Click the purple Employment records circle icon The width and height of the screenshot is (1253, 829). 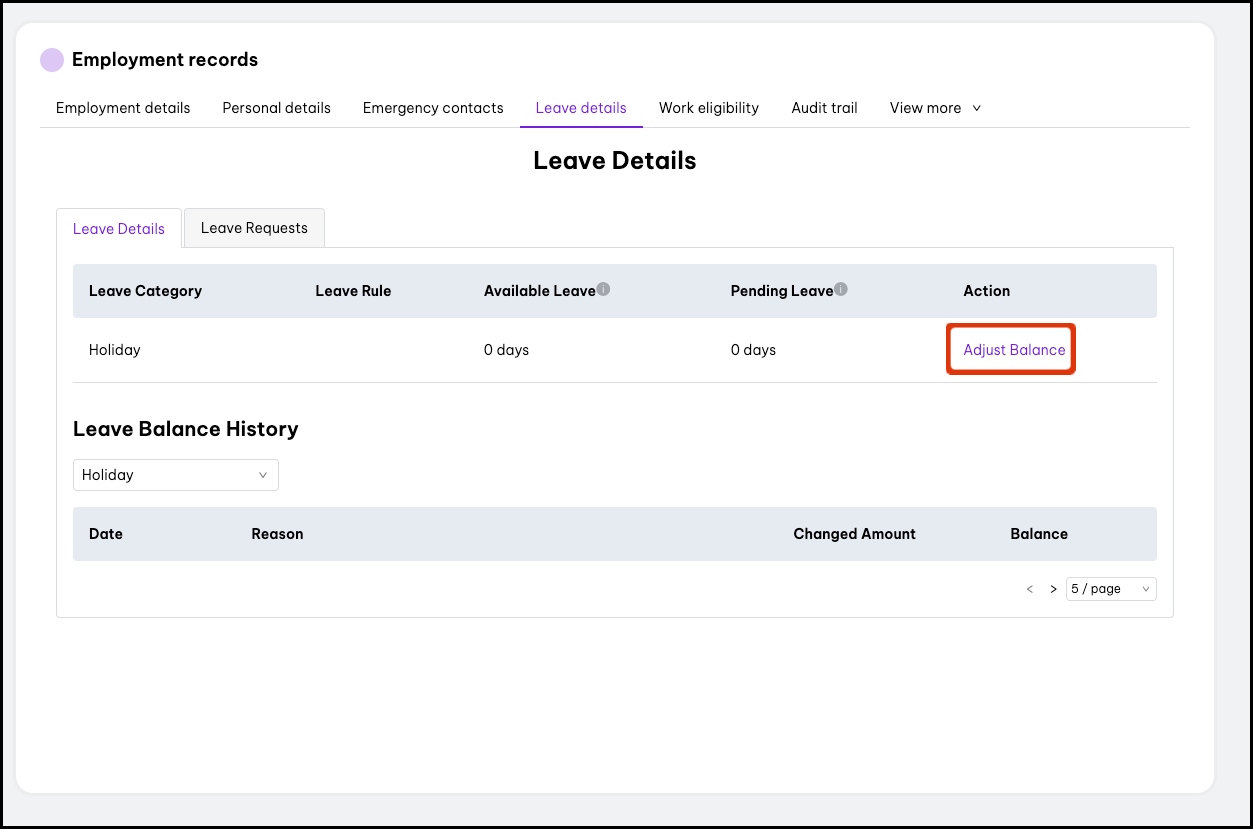[52, 60]
